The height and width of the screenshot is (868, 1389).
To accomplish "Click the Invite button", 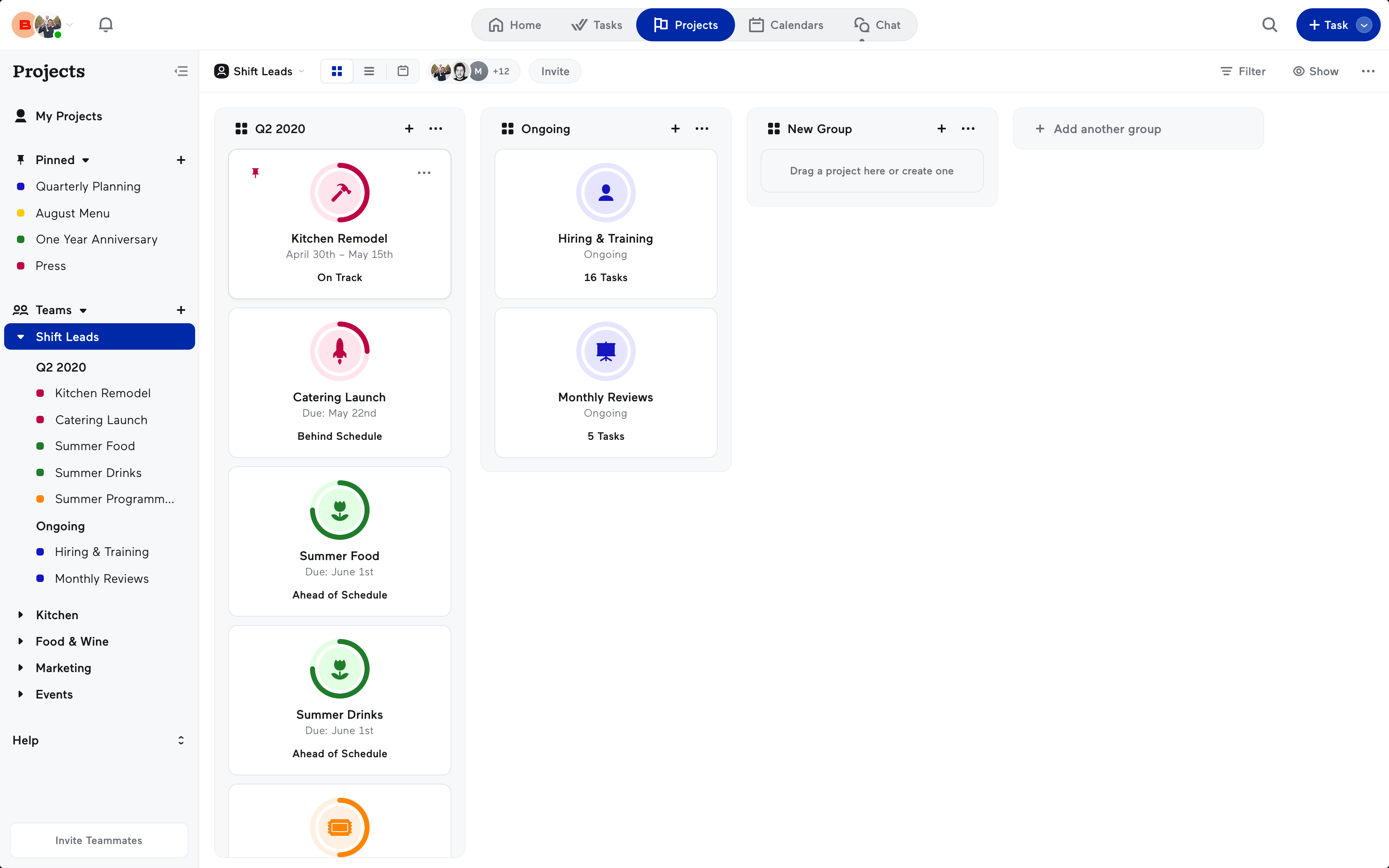I will (555, 71).
